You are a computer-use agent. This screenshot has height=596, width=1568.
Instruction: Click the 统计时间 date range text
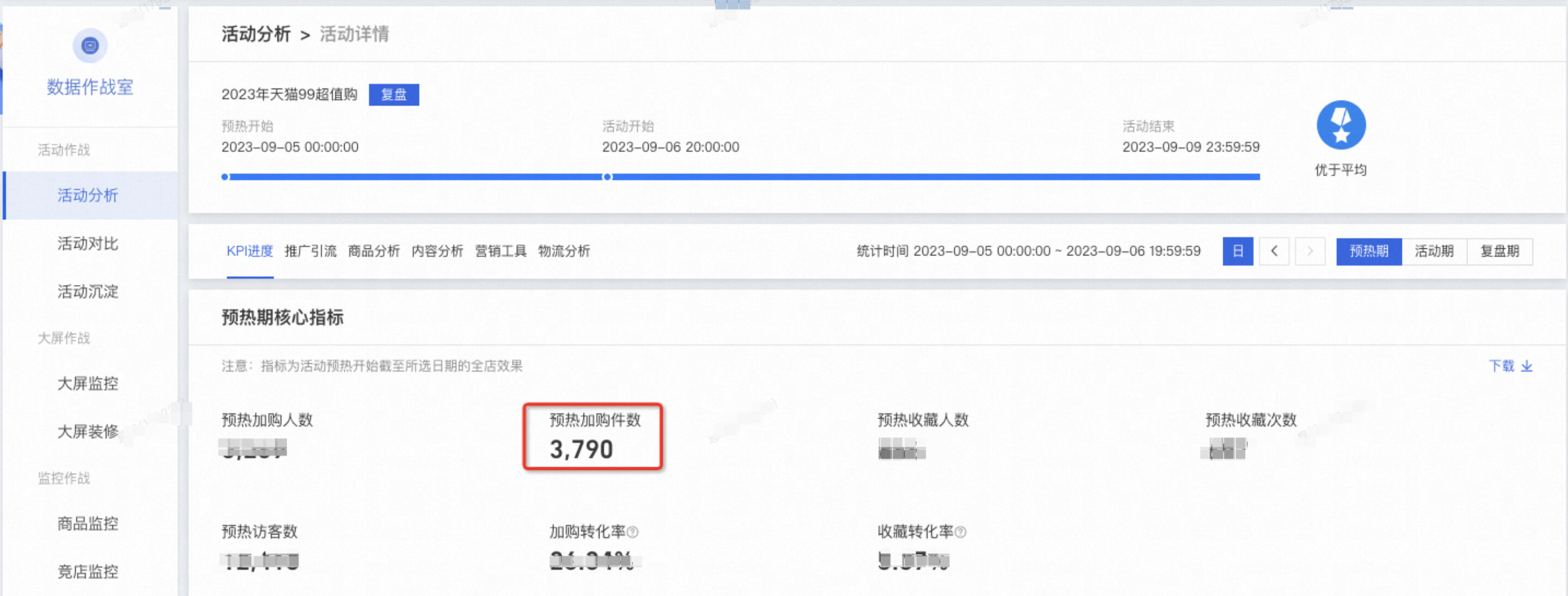[1029, 251]
